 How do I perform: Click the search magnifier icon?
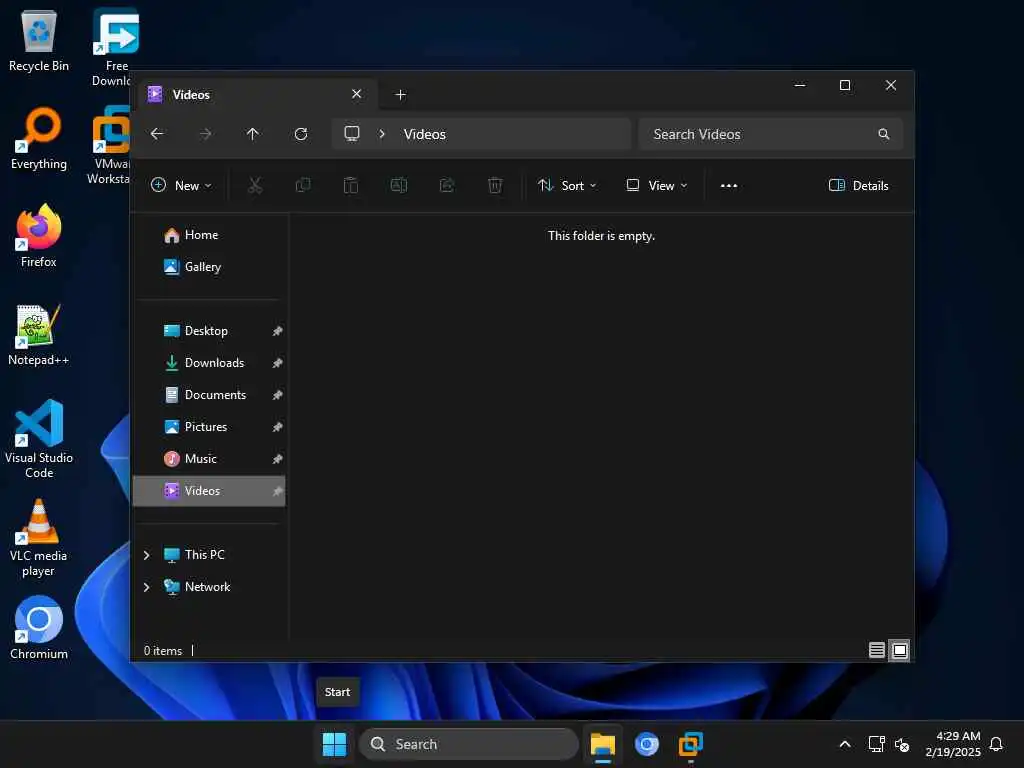point(884,134)
